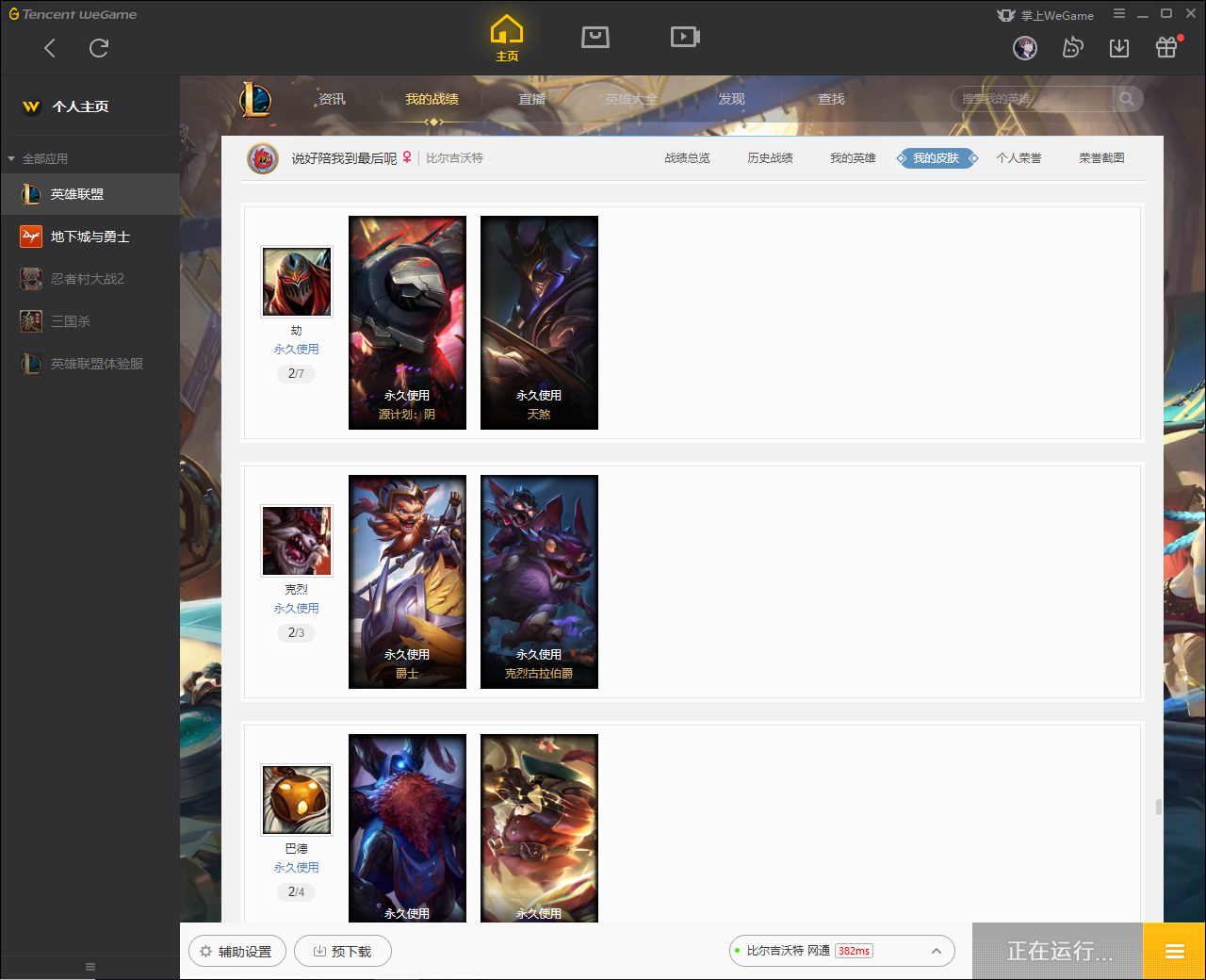Click the summoner profile avatar
Image resolution: width=1206 pixels, height=980 pixels.
[x=263, y=158]
